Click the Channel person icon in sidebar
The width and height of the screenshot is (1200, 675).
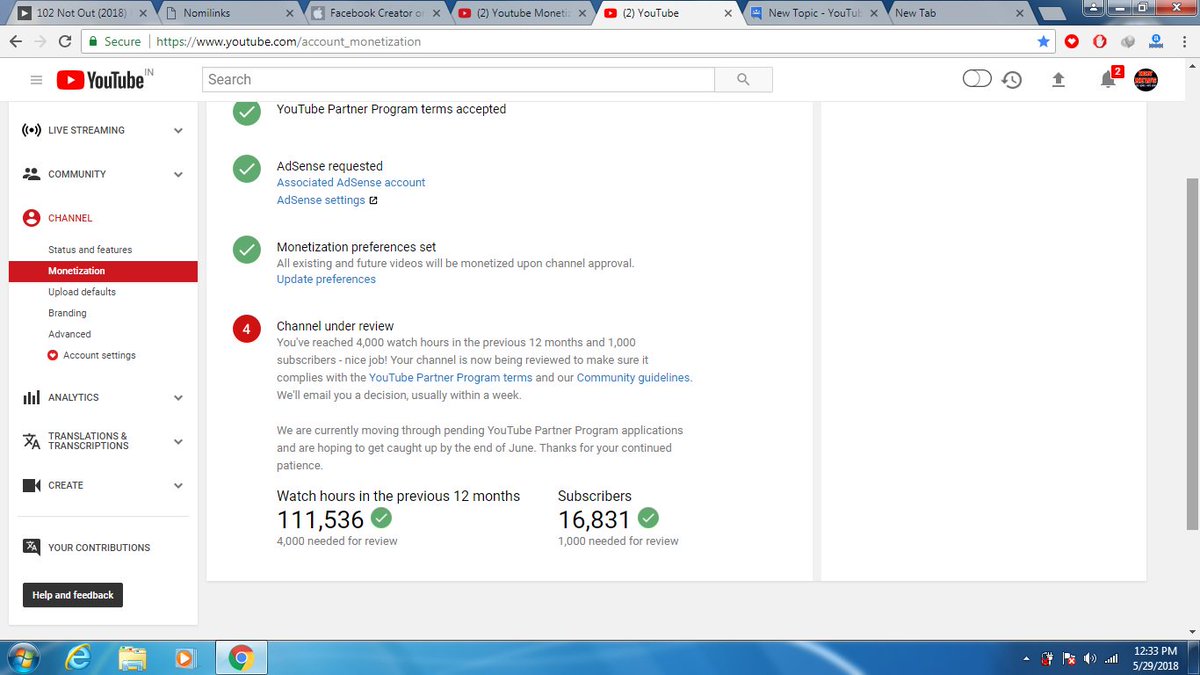click(31, 218)
